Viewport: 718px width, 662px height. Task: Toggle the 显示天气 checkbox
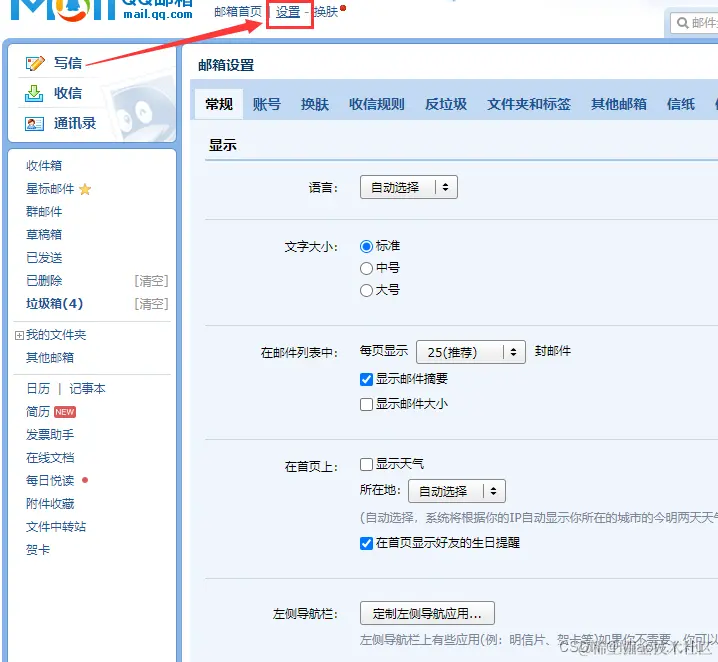tap(366, 464)
